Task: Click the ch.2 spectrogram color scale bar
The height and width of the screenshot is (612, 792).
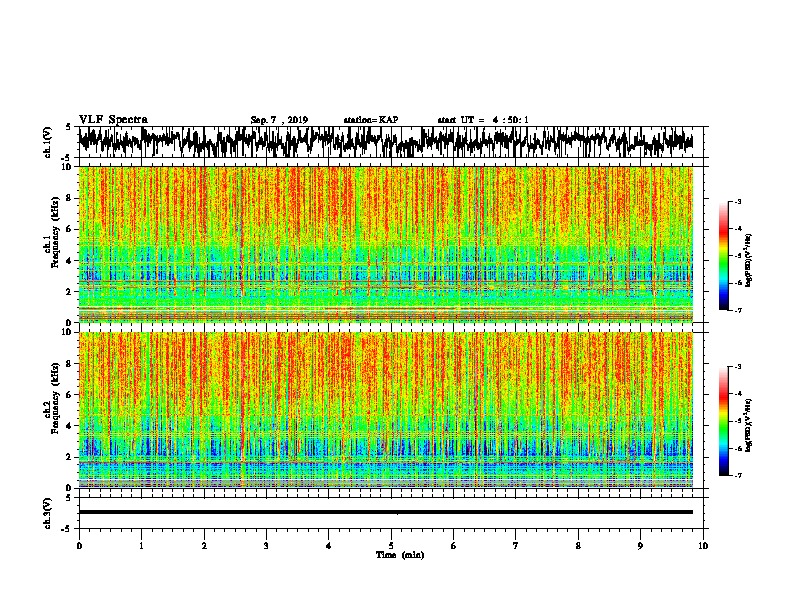Action: coord(724,421)
